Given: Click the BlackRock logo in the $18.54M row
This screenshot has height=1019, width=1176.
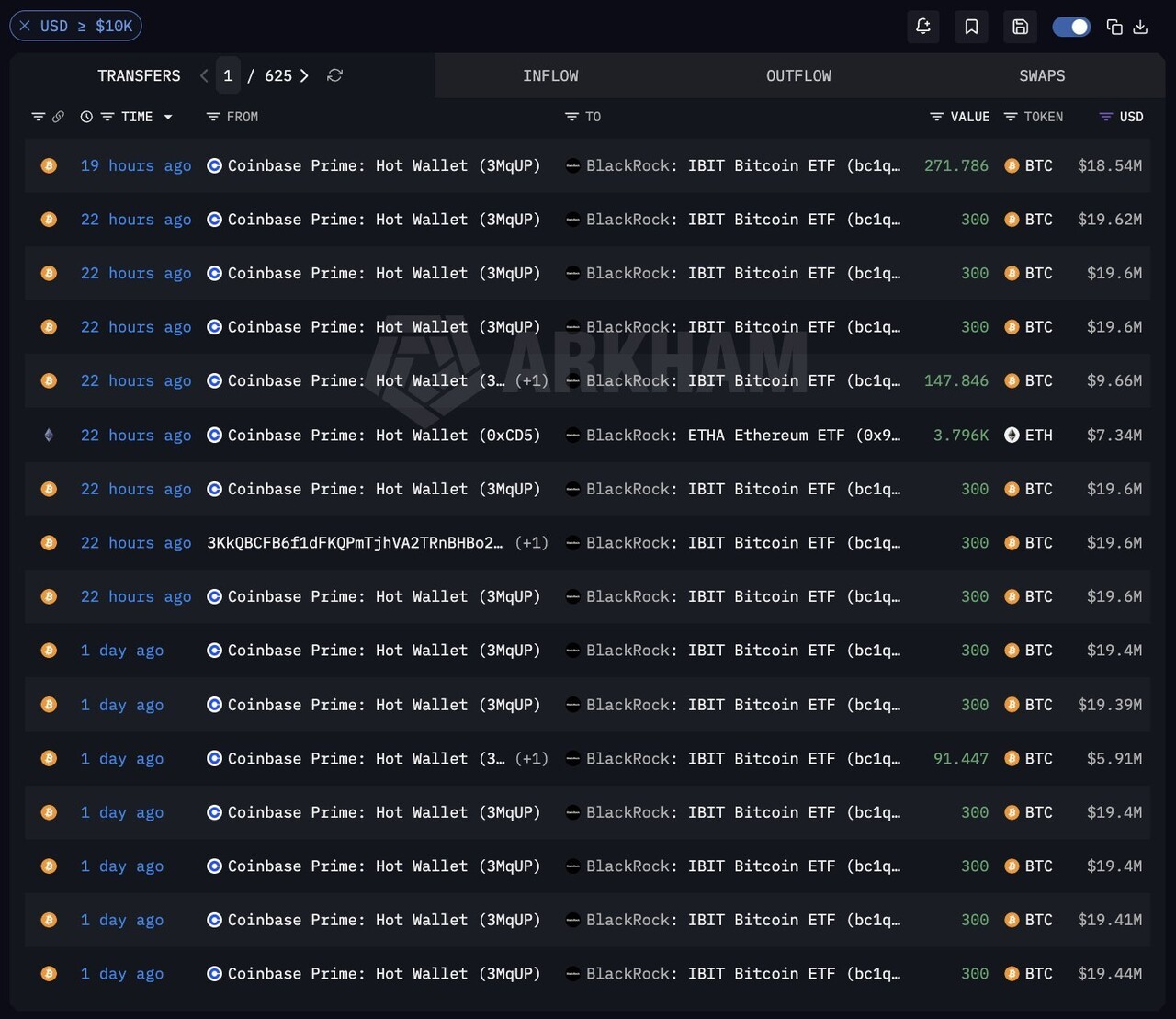Looking at the screenshot, I should [x=572, y=165].
